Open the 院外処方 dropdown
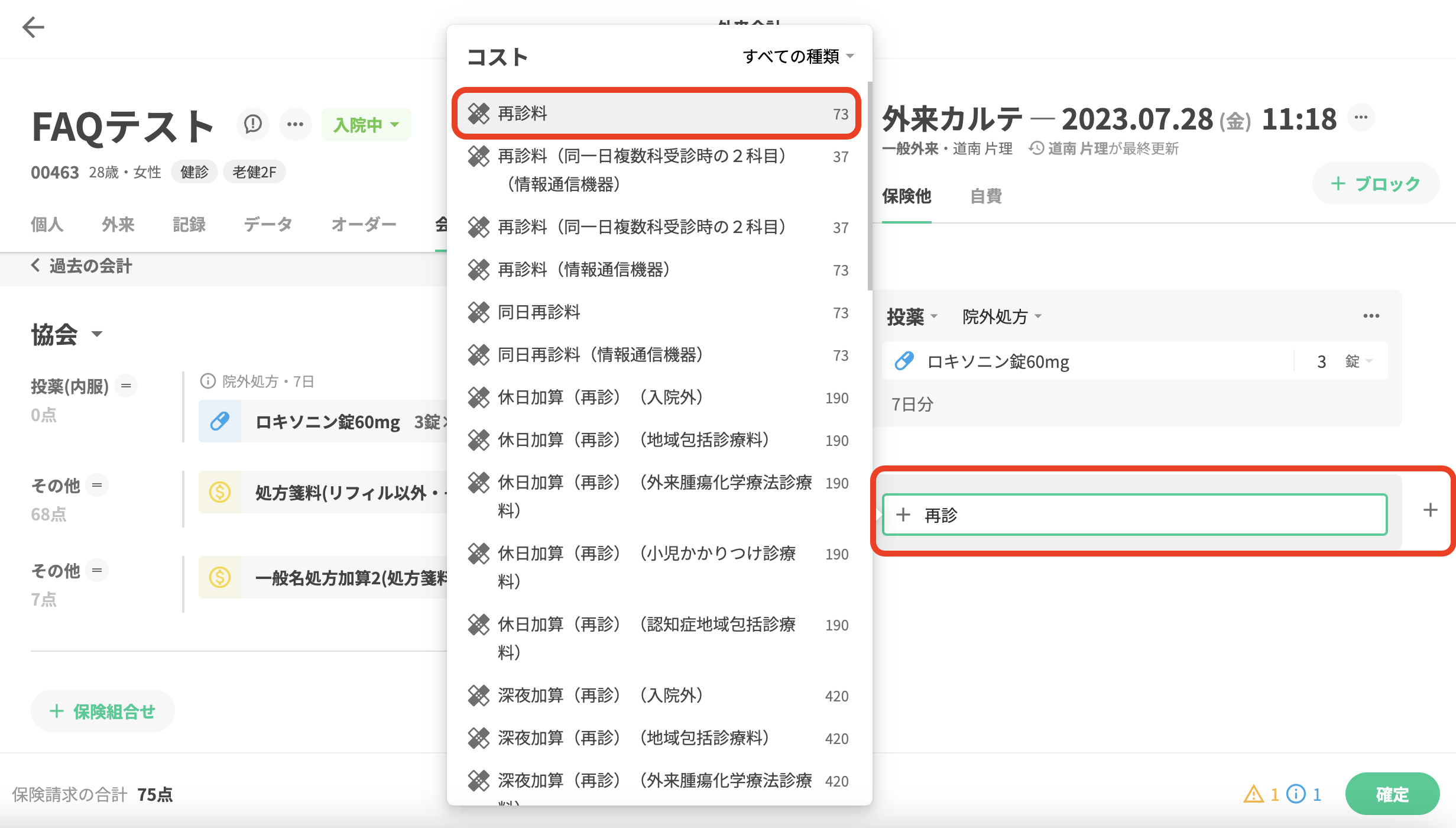The width and height of the screenshot is (1456, 828). 1001,316
